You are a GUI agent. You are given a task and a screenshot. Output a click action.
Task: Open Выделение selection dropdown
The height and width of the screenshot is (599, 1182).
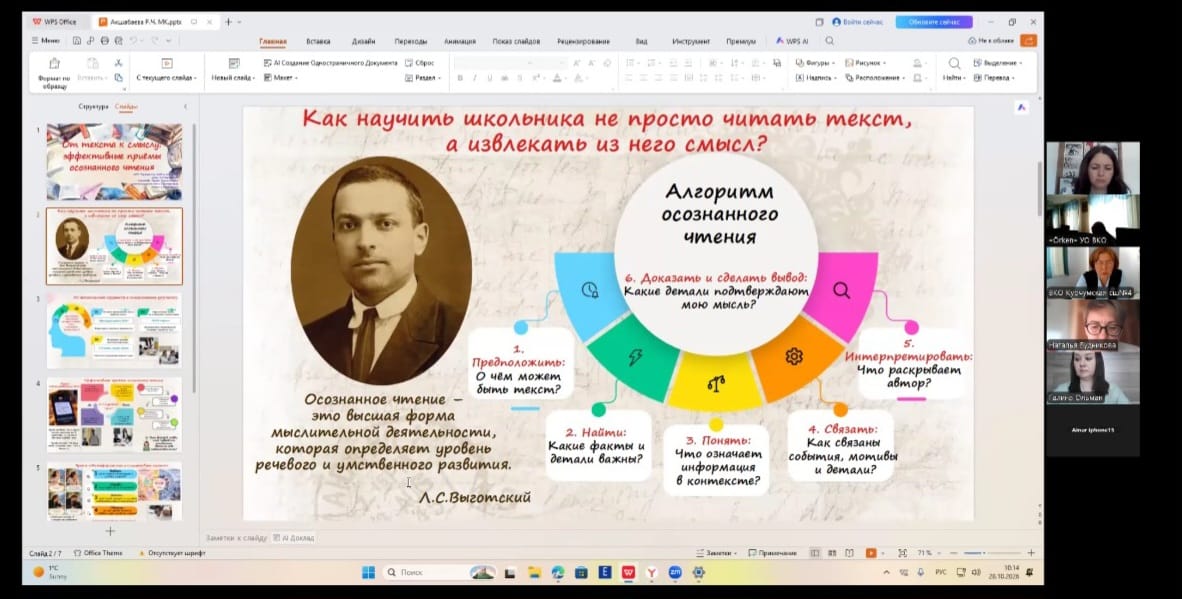pos(998,63)
